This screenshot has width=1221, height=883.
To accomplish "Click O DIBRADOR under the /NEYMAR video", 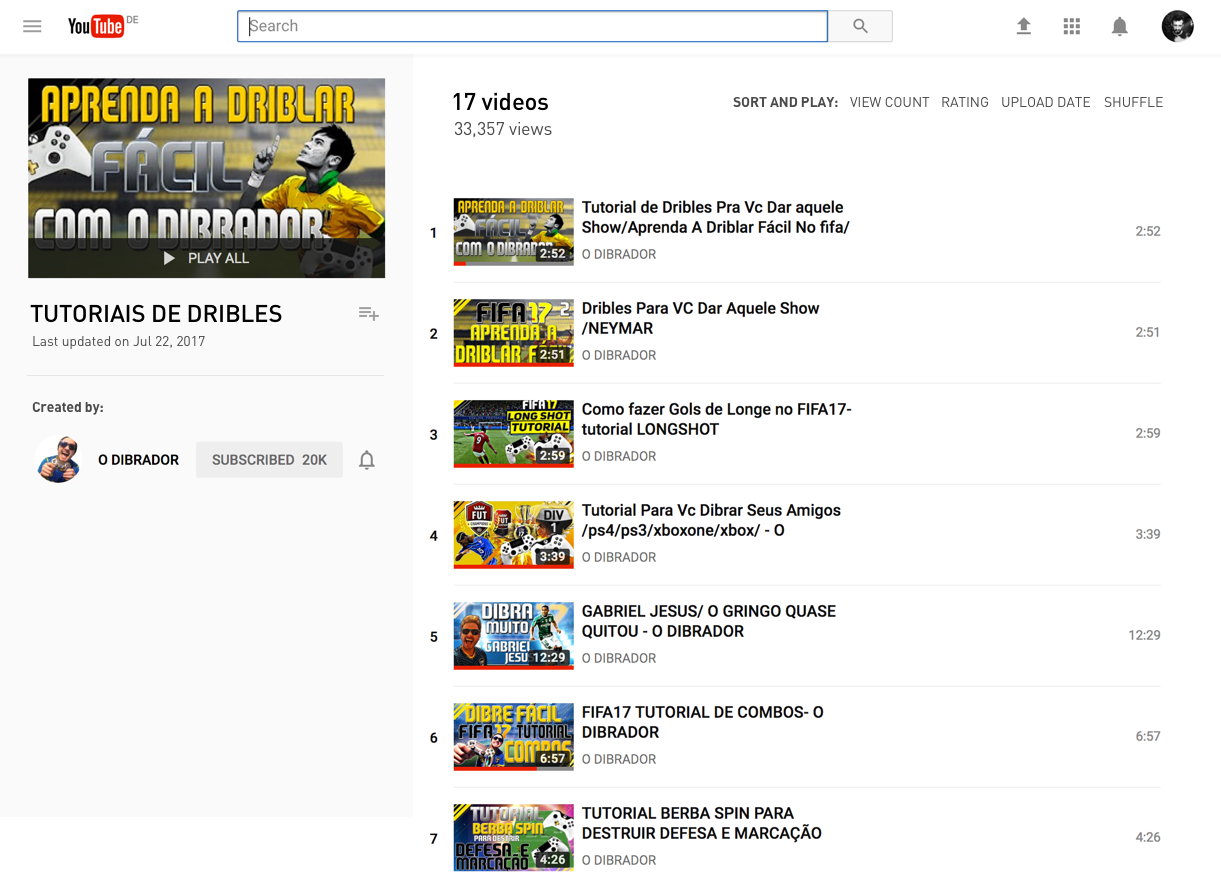I will [619, 355].
